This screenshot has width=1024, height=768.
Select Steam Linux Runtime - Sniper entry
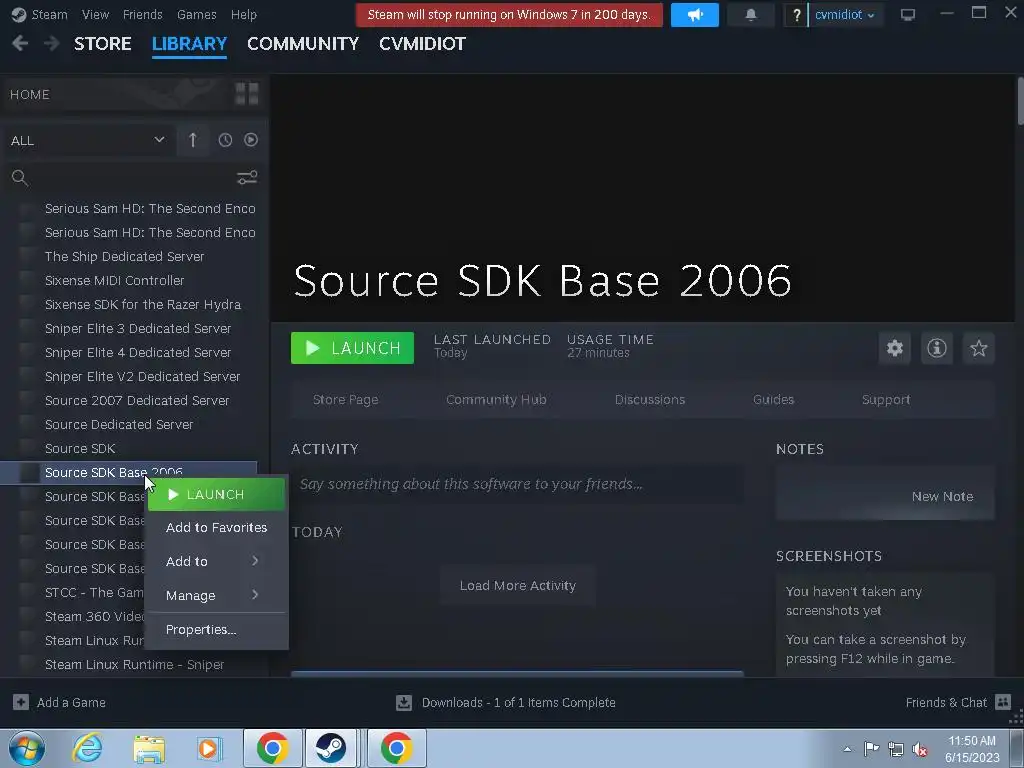click(134, 665)
